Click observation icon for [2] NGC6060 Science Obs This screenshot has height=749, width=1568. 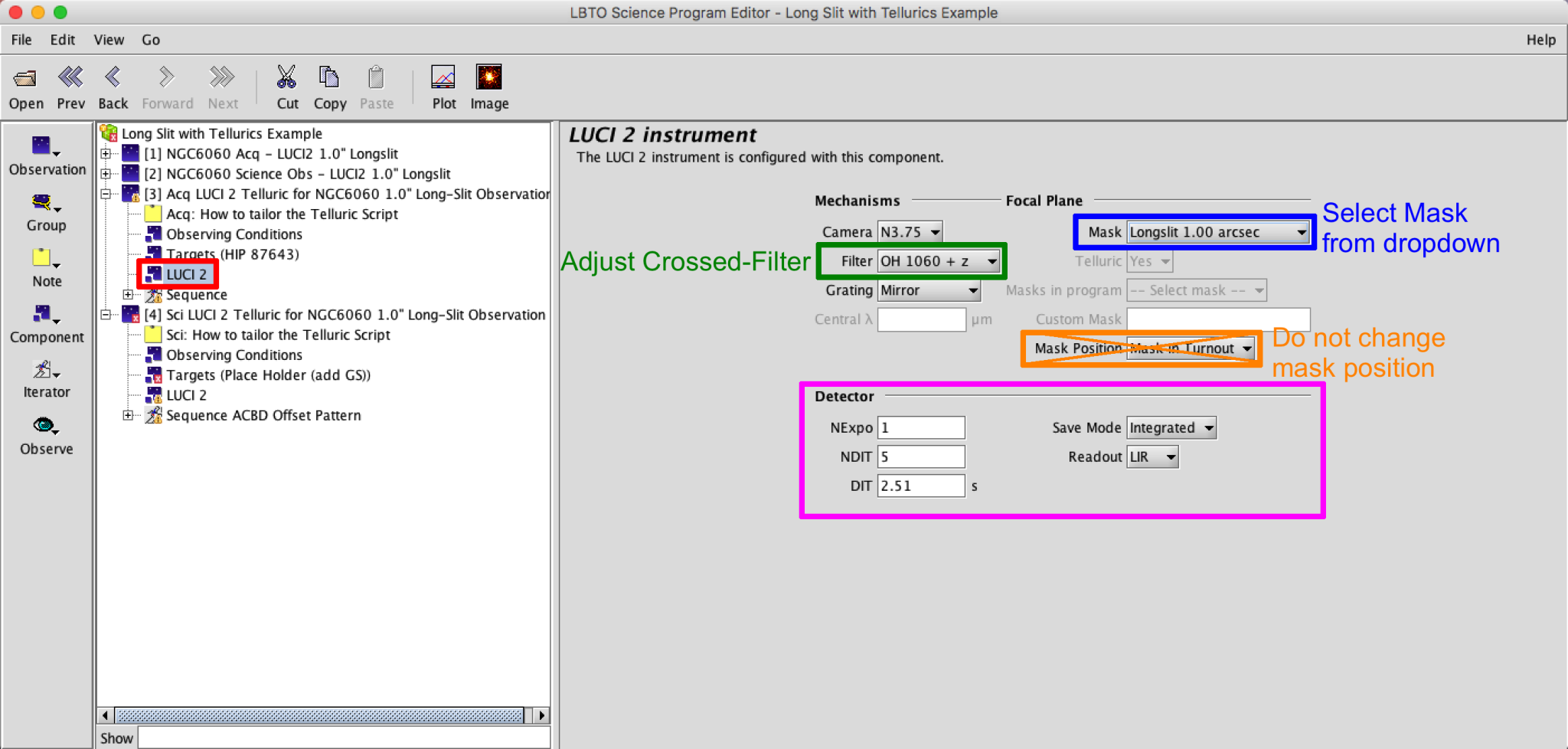[131, 173]
